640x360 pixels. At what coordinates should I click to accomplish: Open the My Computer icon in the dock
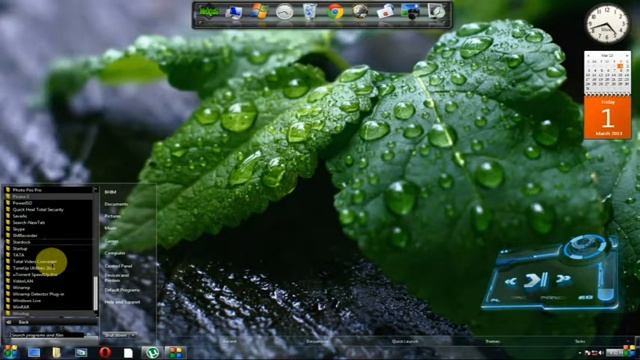(234, 13)
